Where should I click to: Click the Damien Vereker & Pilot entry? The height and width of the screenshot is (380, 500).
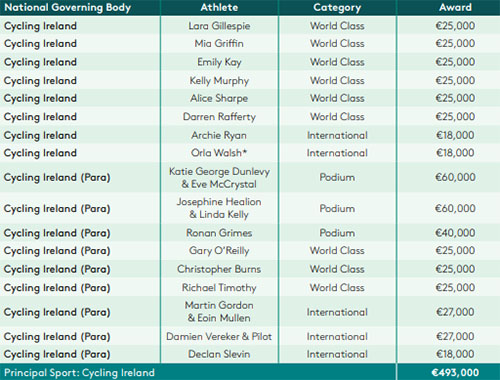tap(219, 337)
